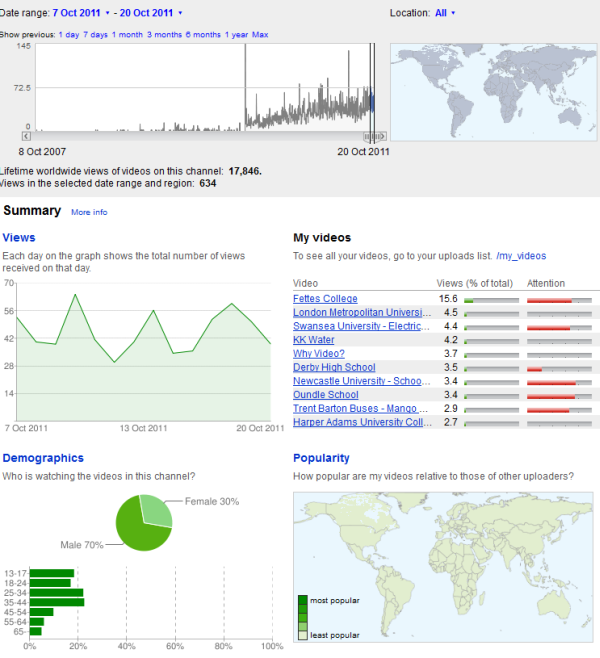
Task: Open the Location All dropdown
Action: (445, 13)
